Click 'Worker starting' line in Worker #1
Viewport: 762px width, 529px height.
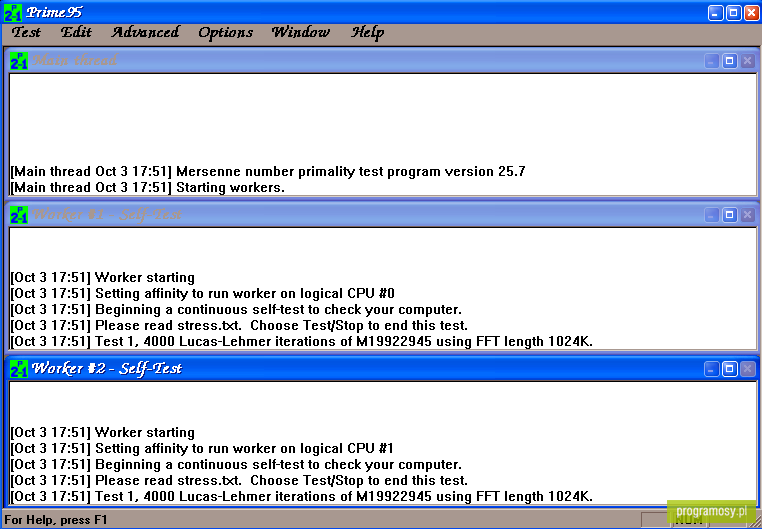(x=103, y=278)
